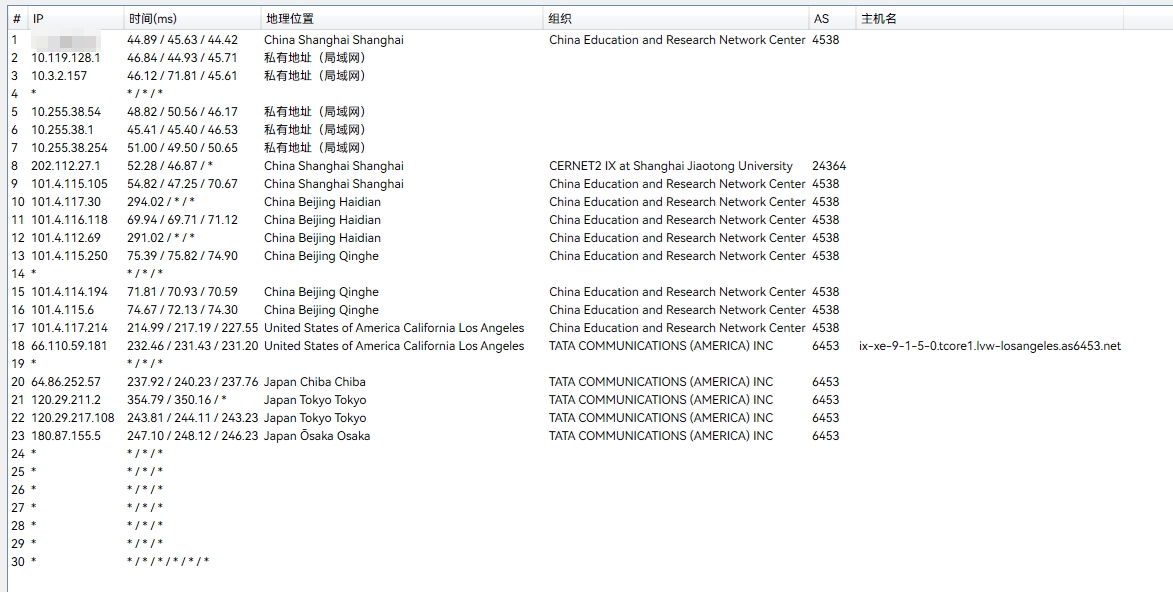This screenshot has width=1173, height=592.
Task: Click the 时间(ms) column header
Action: [152, 19]
